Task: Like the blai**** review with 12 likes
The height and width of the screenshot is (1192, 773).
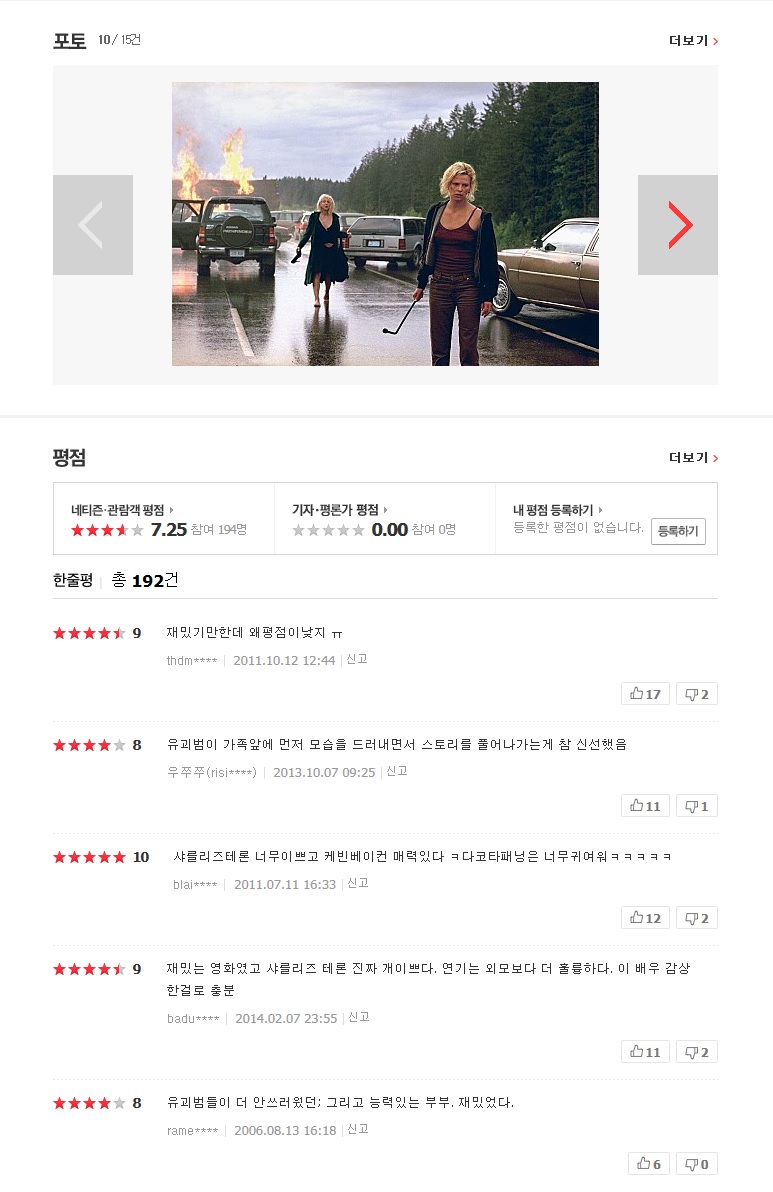Action: pyautogui.click(x=645, y=918)
